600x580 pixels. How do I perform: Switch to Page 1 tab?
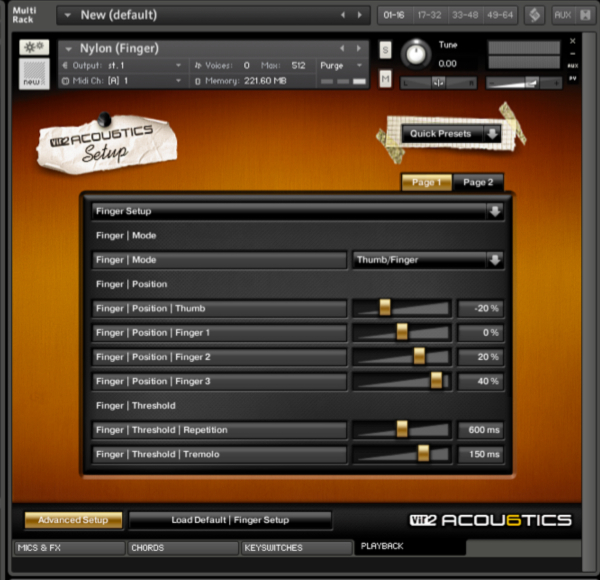pos(427,182)
